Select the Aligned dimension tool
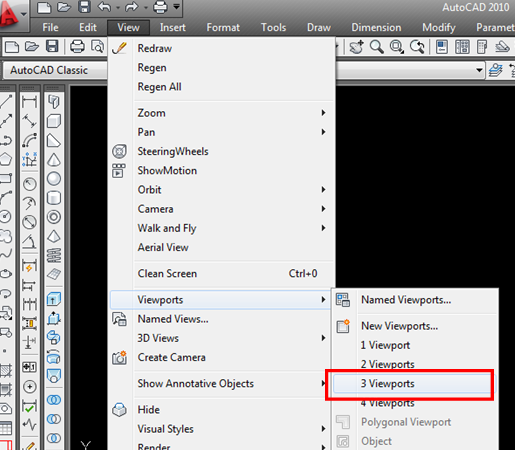 [x=29, y=121]
